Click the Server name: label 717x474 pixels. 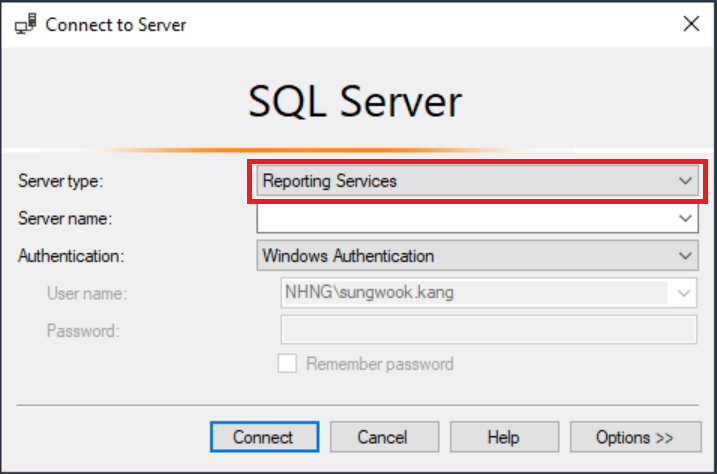click(x=65, y=218)
